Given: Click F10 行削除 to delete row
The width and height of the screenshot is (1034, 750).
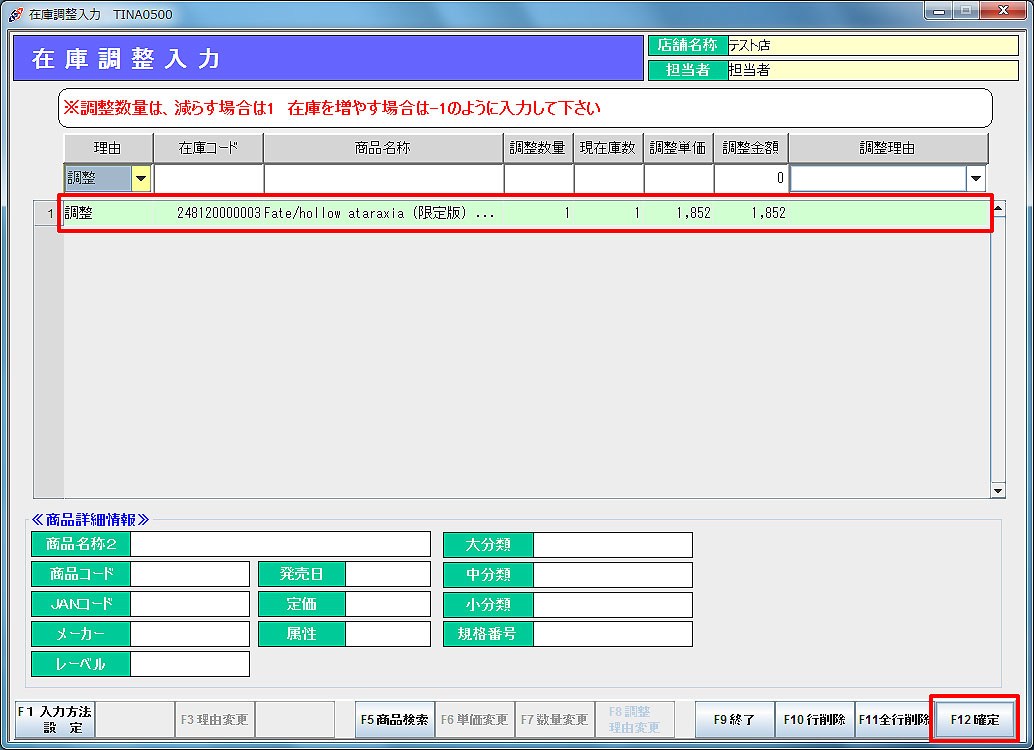Looking at the screenshot, I should tap(814, 719).
